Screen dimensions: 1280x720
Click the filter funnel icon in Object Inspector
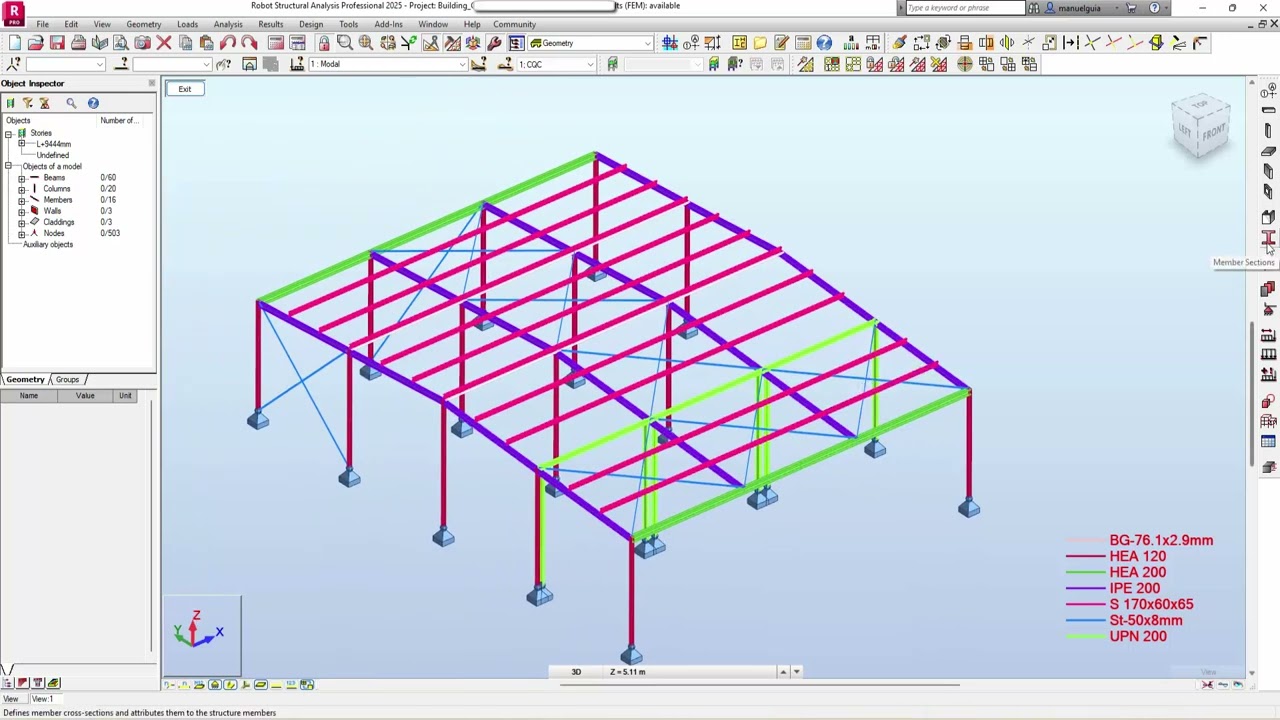click(x=27, y=103)
